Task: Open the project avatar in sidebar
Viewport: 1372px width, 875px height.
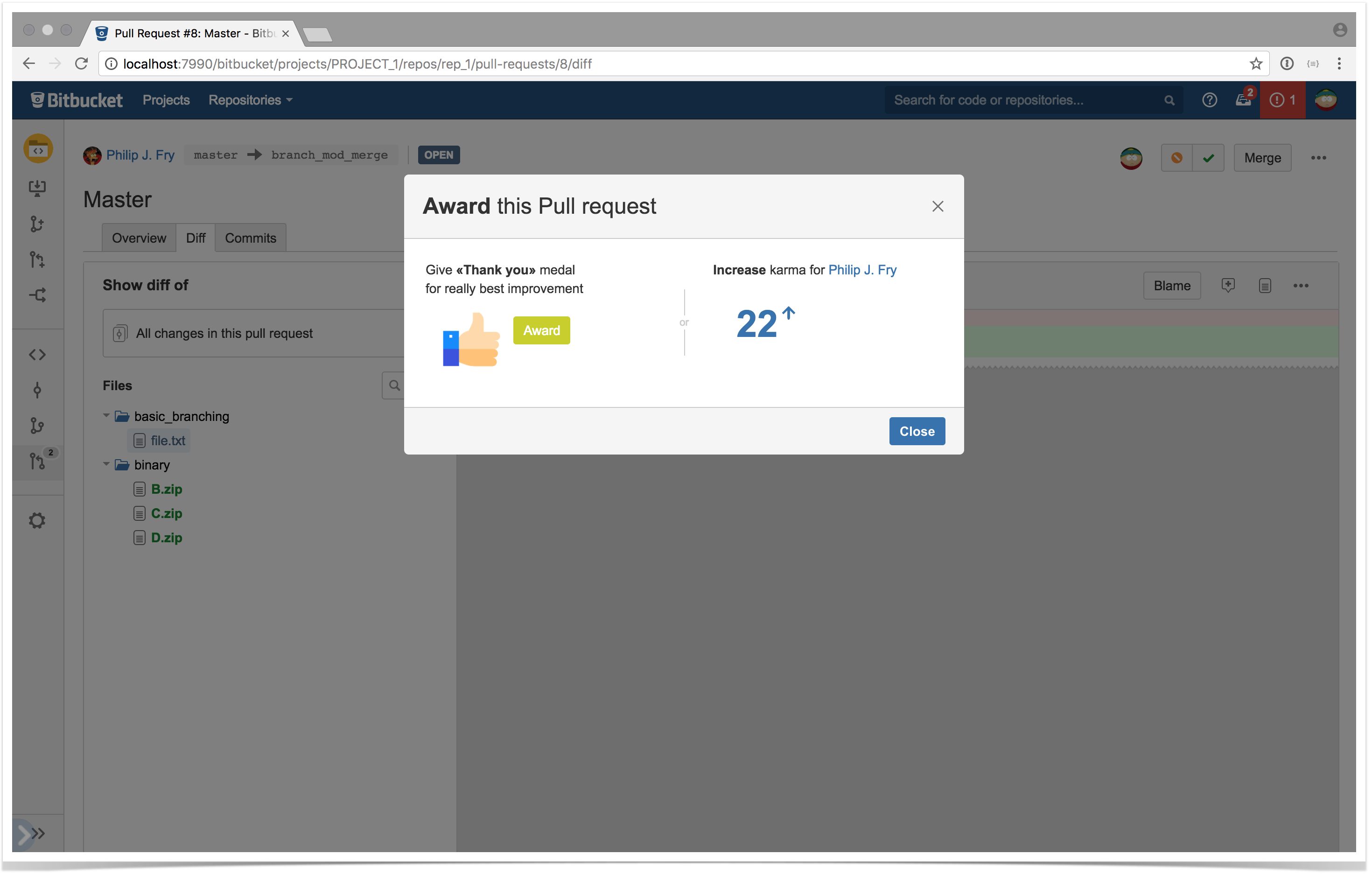Action: 38,149
